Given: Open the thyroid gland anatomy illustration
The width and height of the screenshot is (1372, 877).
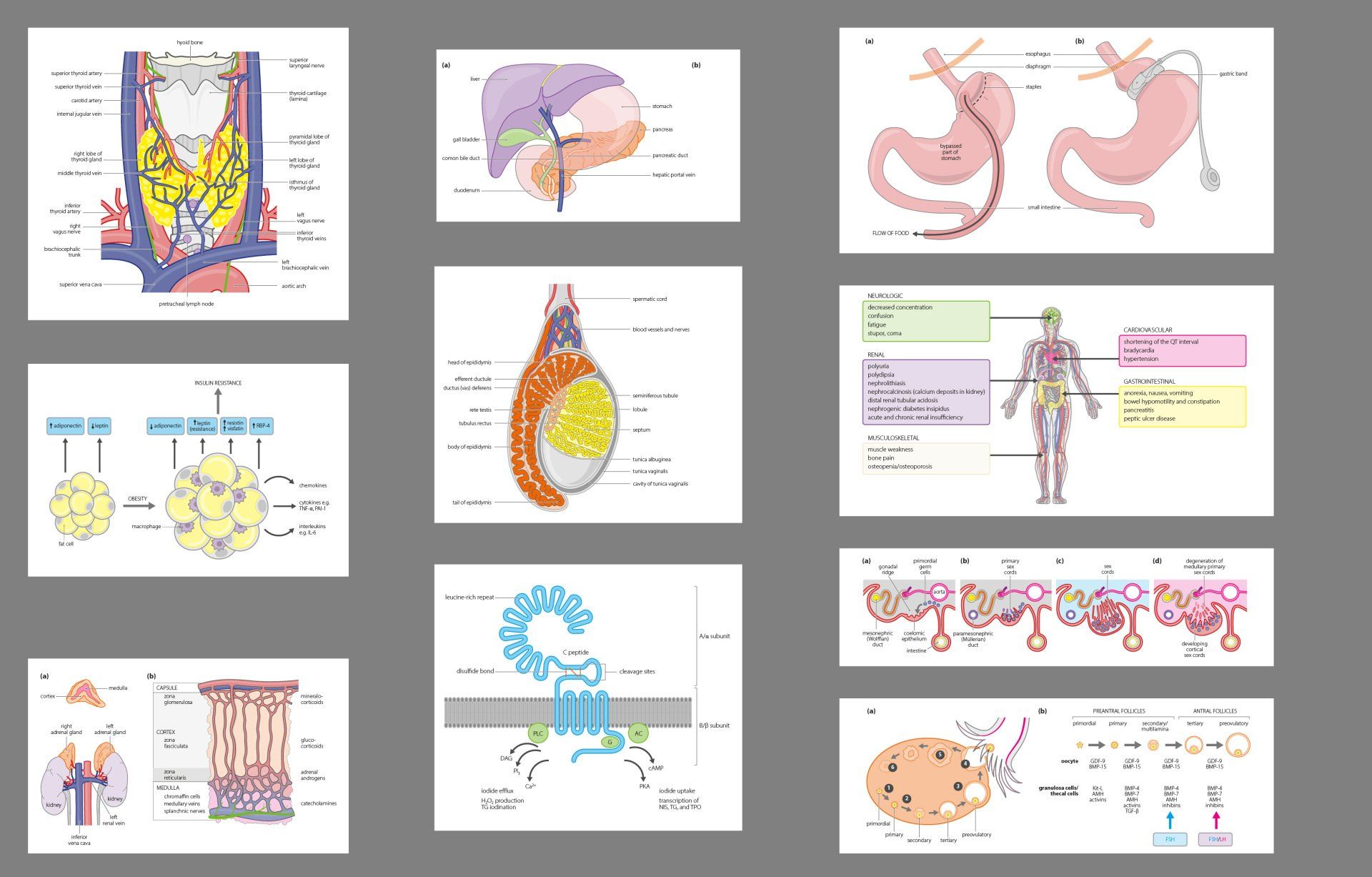Looking at the screenshot, I should point(188,174).
